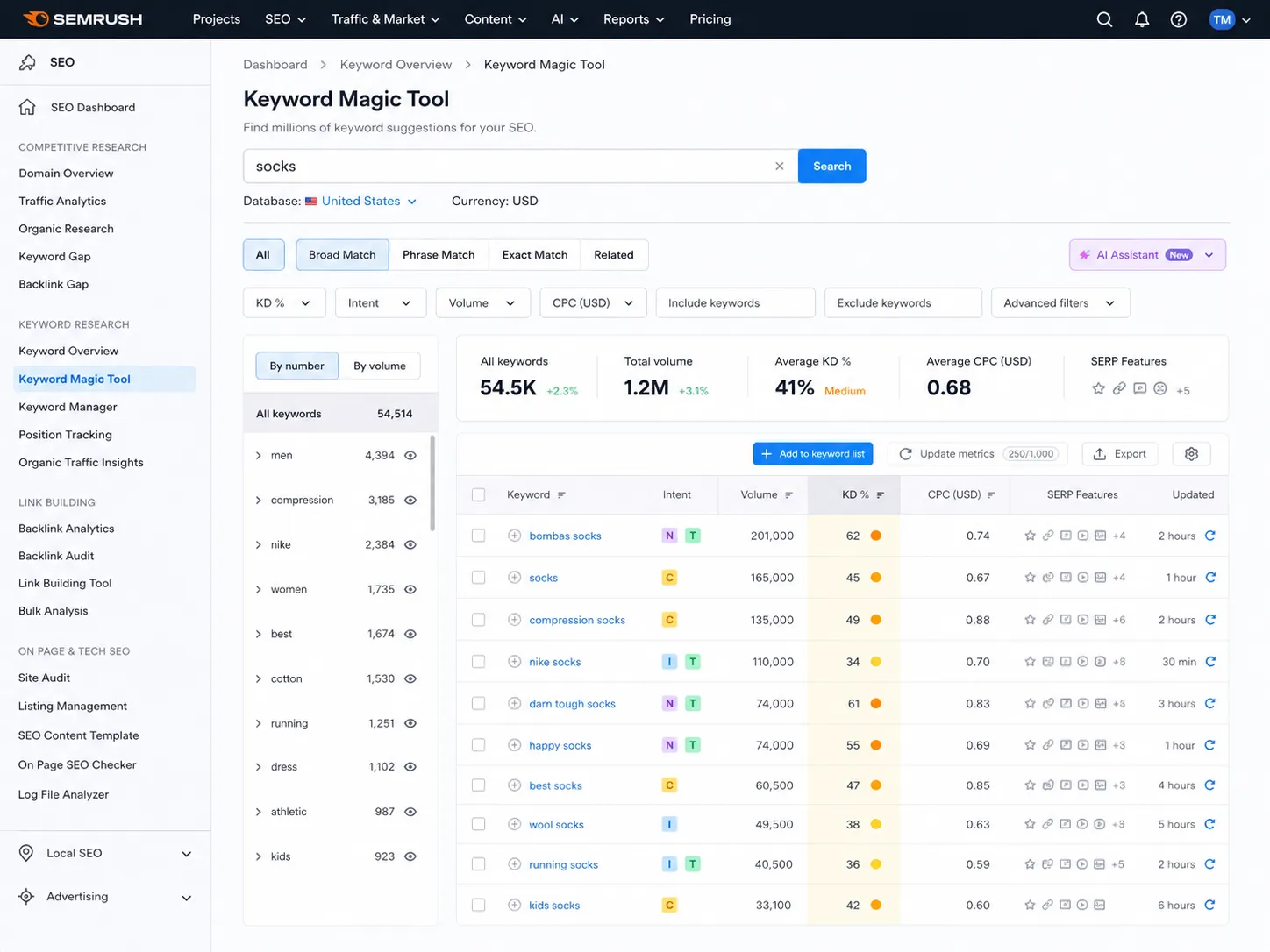Image resolution: width=1270 pixels, height=952 pixels.
Task: Click the +5 SERP Features indicator
Action: point(1183,390)
